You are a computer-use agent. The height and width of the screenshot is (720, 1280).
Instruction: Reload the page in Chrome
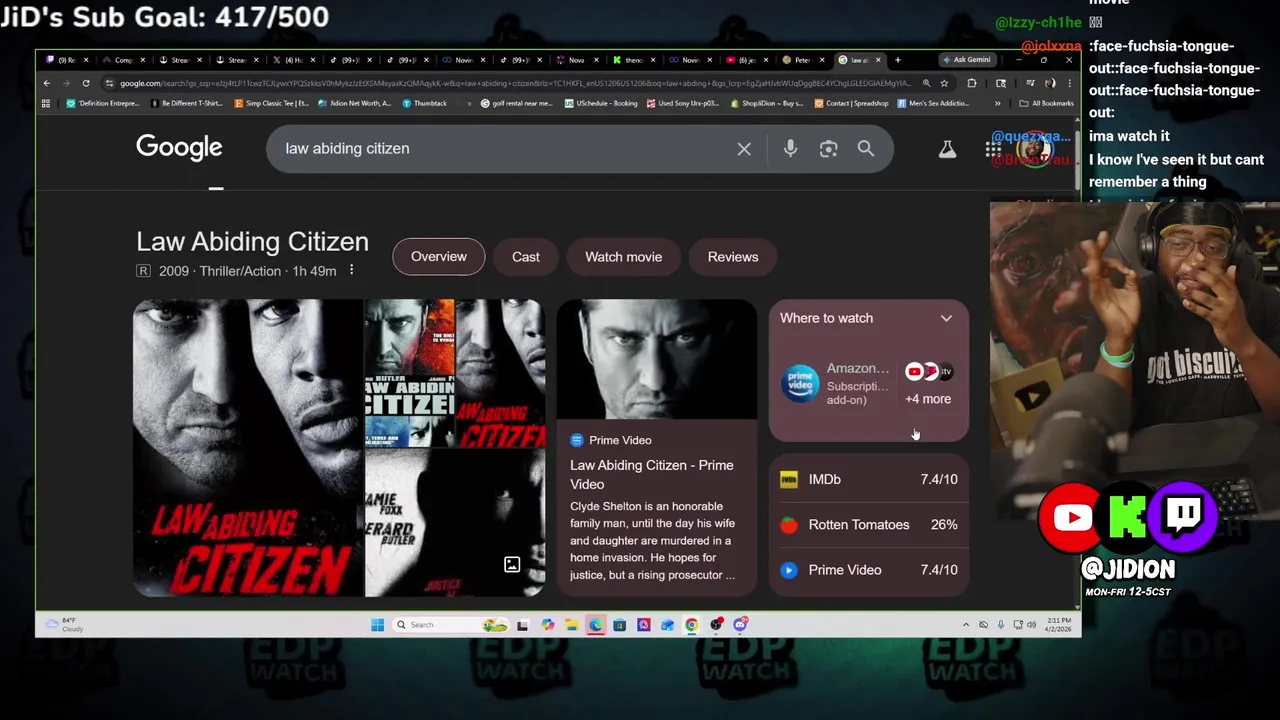click(x=86, y=83)
